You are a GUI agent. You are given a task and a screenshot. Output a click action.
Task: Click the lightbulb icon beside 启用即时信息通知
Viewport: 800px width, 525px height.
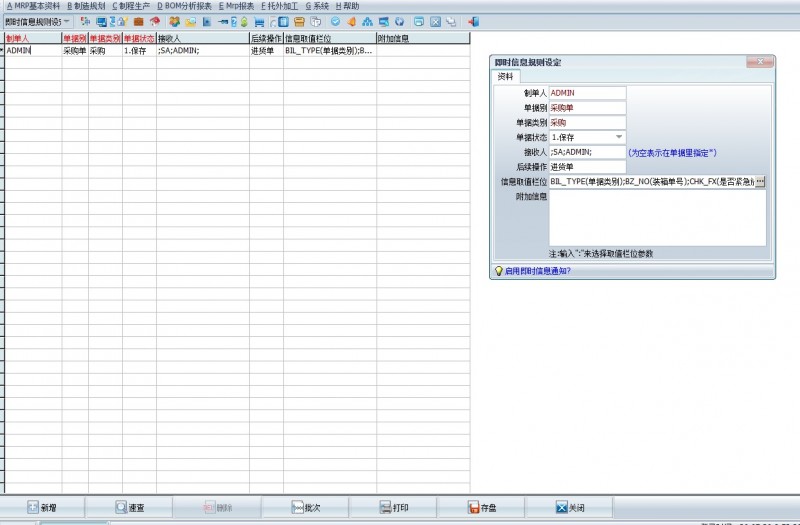click(x=498, y=270)
